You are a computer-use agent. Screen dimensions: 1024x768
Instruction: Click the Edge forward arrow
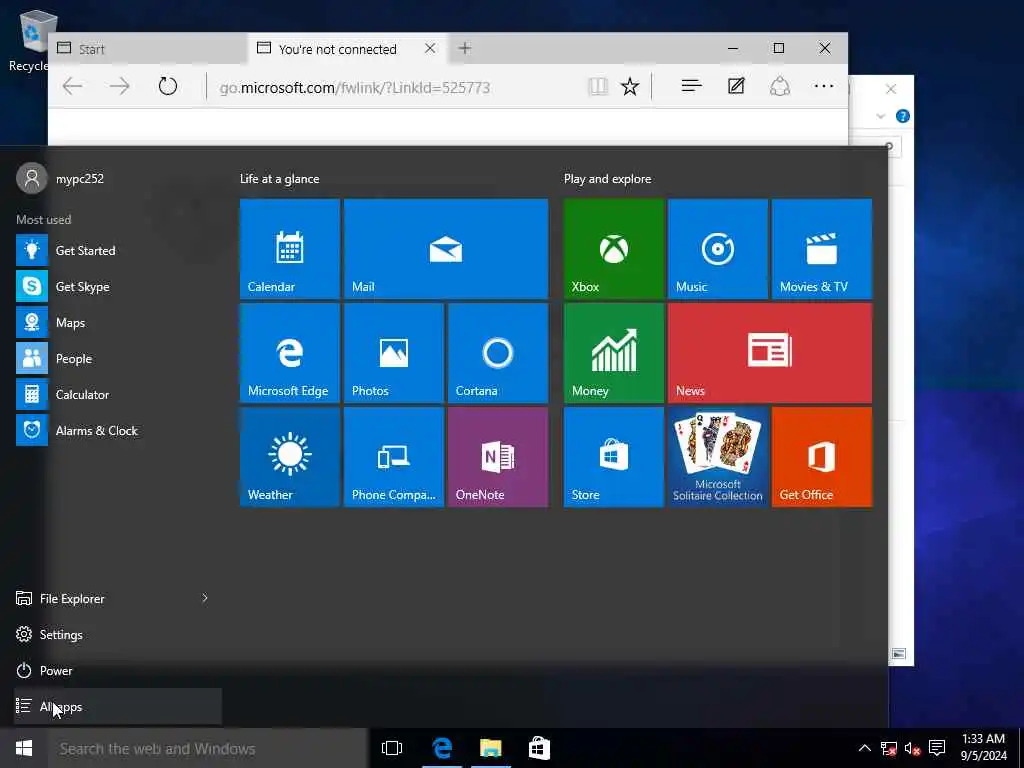120,86
